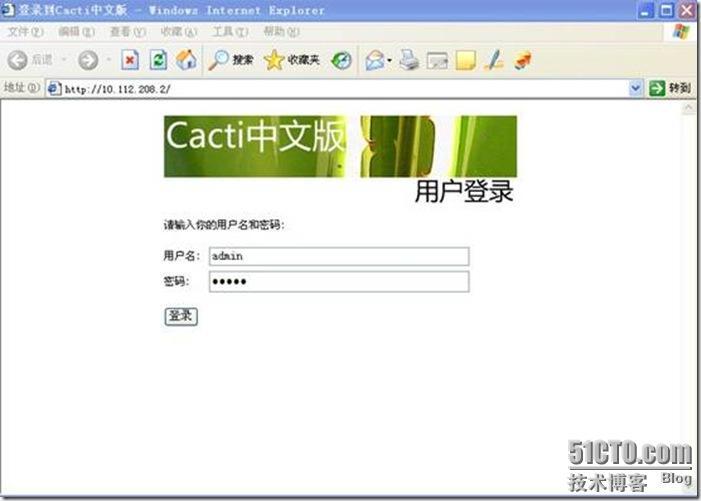701x501 pixels.
Task: Open the 编辑 (Edit) menu
Action: click(76, 32)
